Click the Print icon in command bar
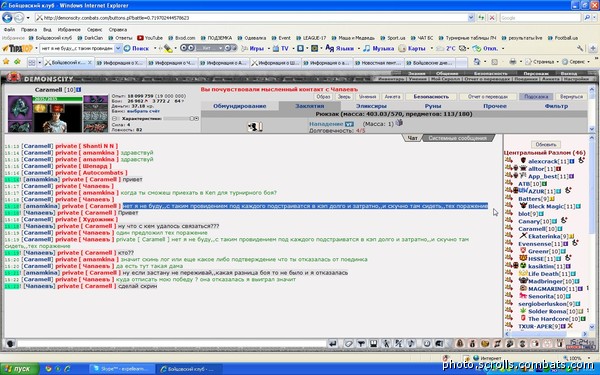Screen dimensions: 600x375 513,62
